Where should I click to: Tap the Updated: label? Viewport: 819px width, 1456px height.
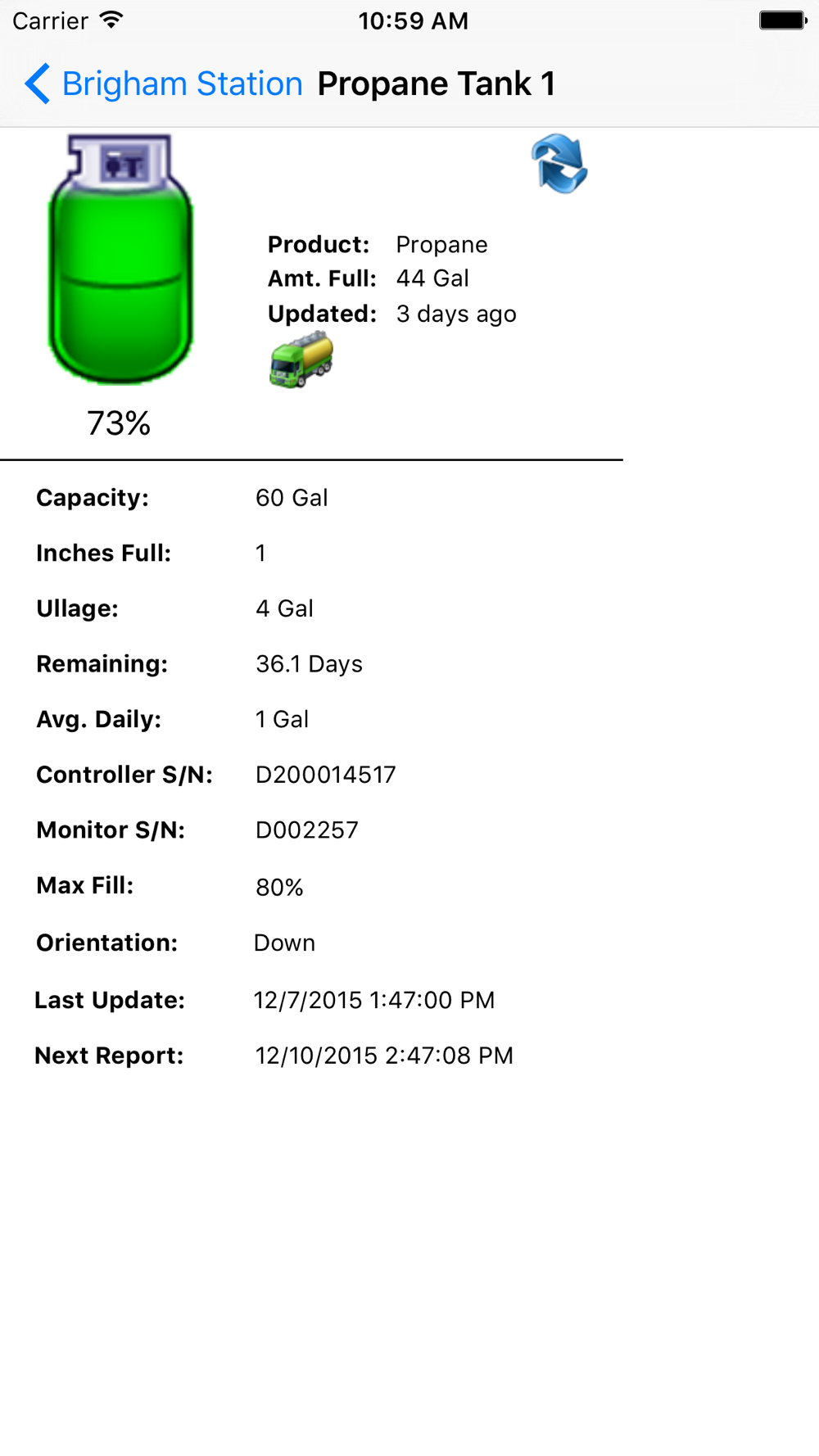point(322,314)
